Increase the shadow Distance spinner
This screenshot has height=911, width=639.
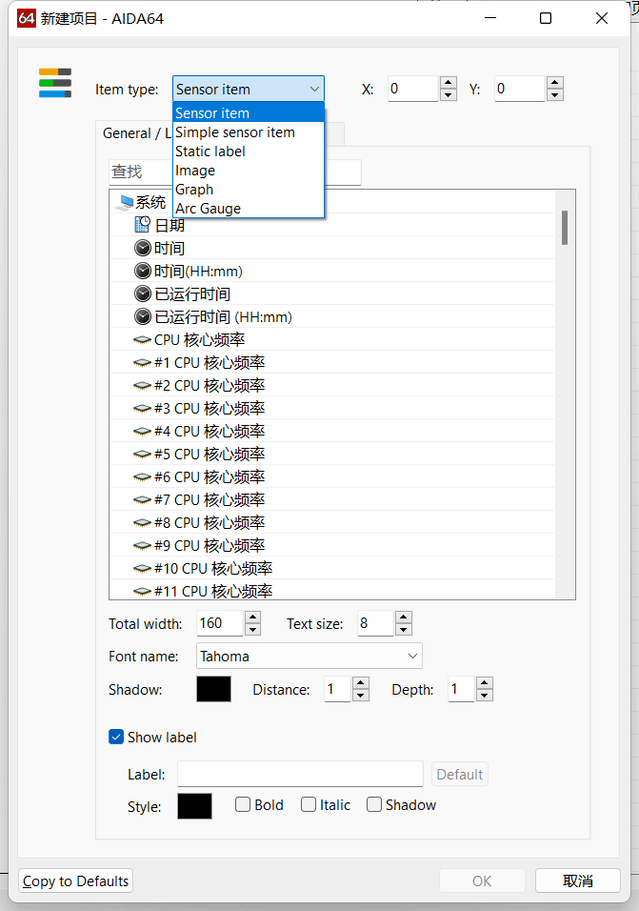[361, 683]
